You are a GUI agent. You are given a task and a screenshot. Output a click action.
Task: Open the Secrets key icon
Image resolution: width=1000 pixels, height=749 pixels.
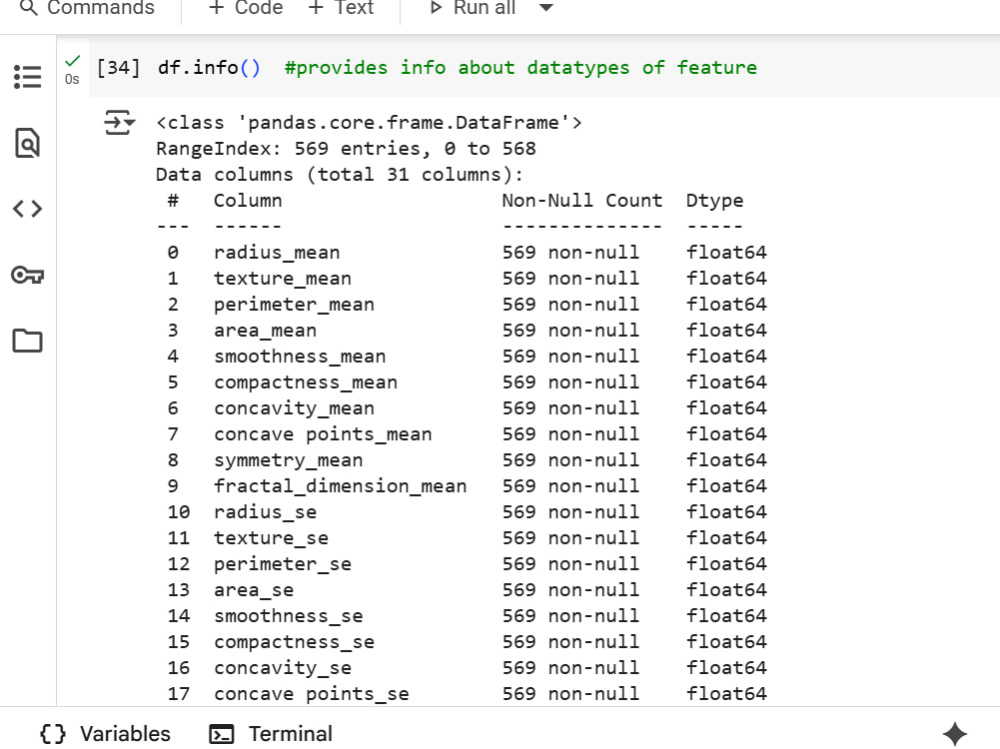click(27, 275)
